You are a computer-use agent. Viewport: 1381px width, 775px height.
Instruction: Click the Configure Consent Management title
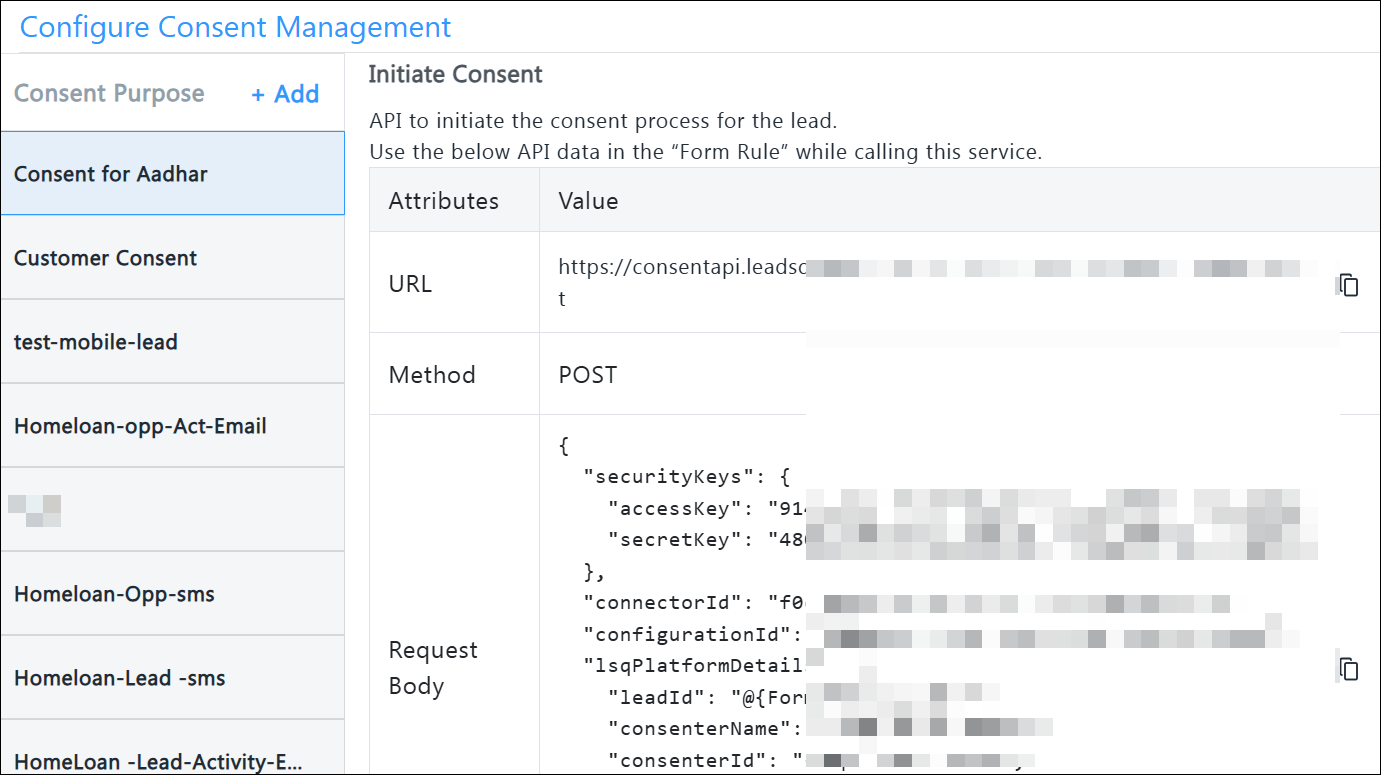point(236,27)
